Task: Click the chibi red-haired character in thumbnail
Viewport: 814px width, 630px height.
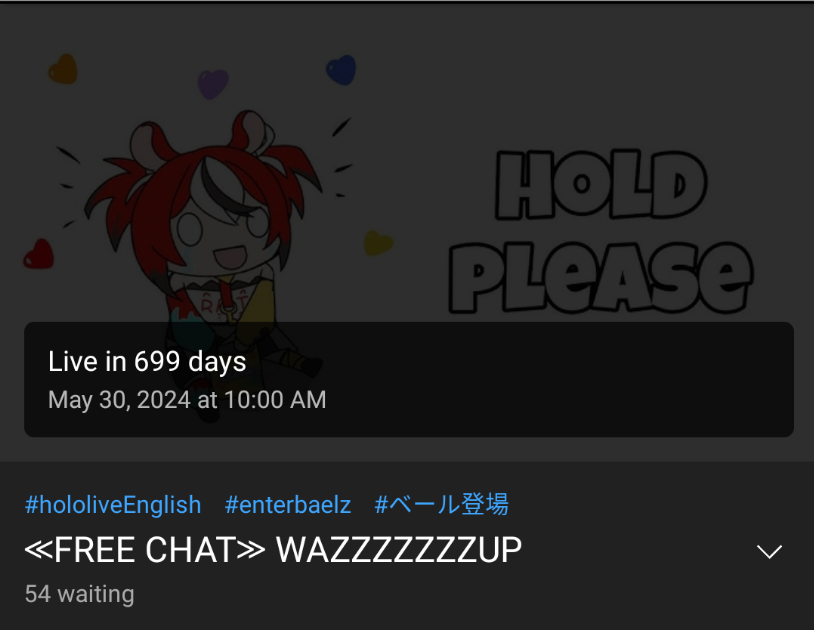Action: click(208, 244)
